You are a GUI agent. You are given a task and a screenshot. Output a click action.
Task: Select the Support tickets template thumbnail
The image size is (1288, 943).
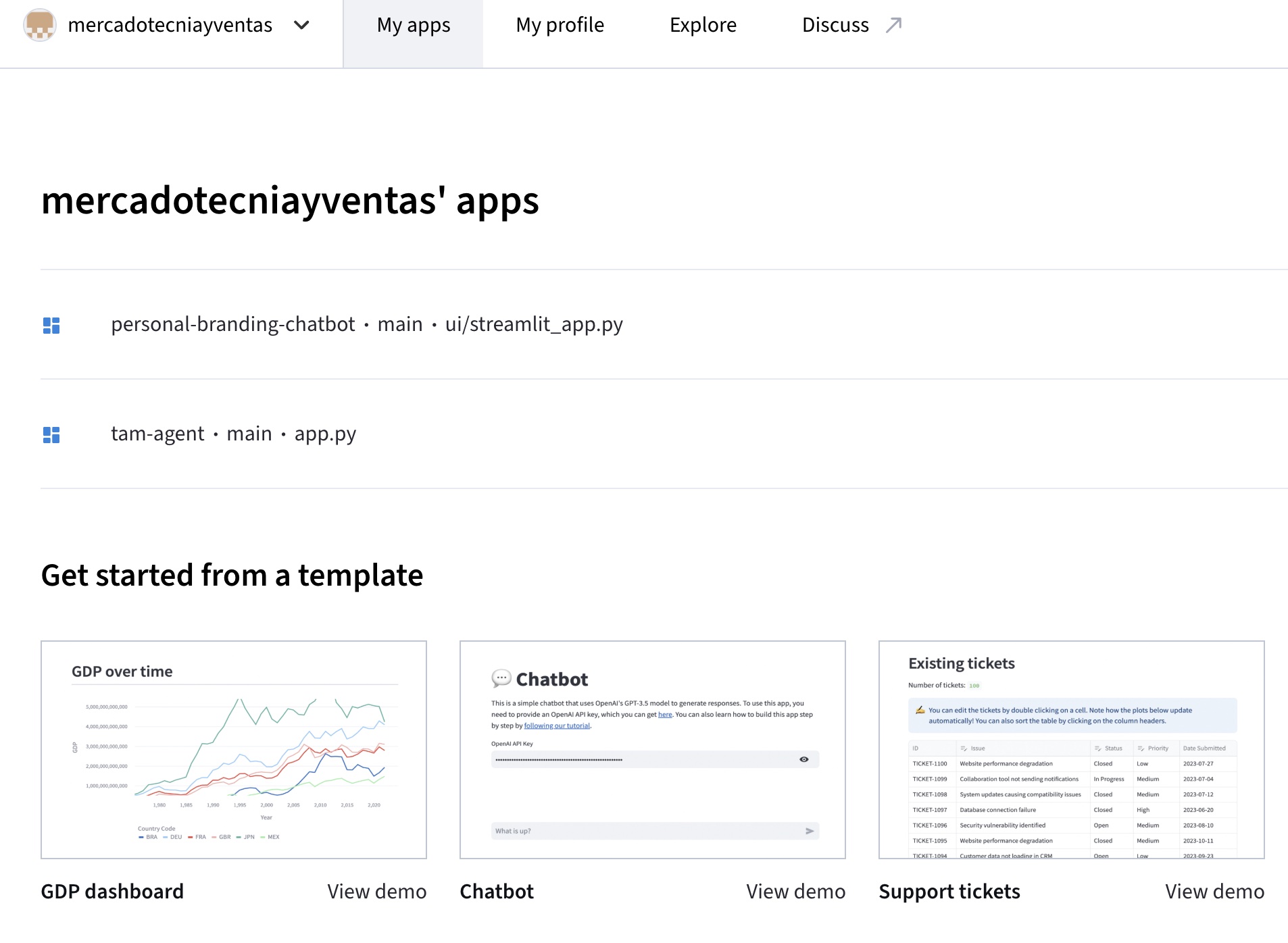1071,750
